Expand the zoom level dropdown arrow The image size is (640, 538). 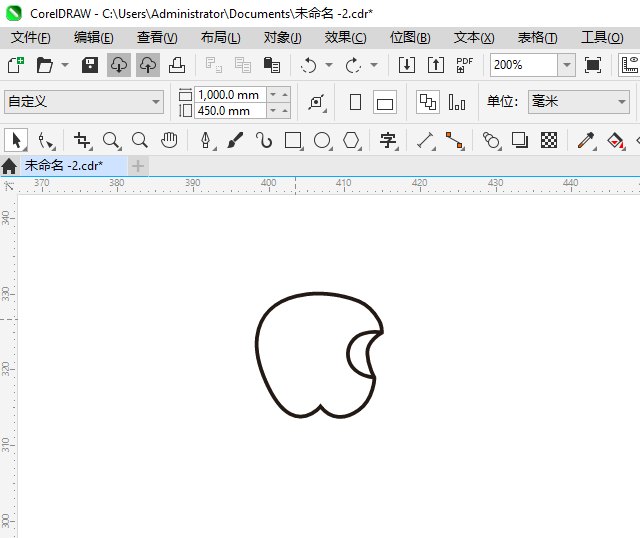click(x=567, y=65)
